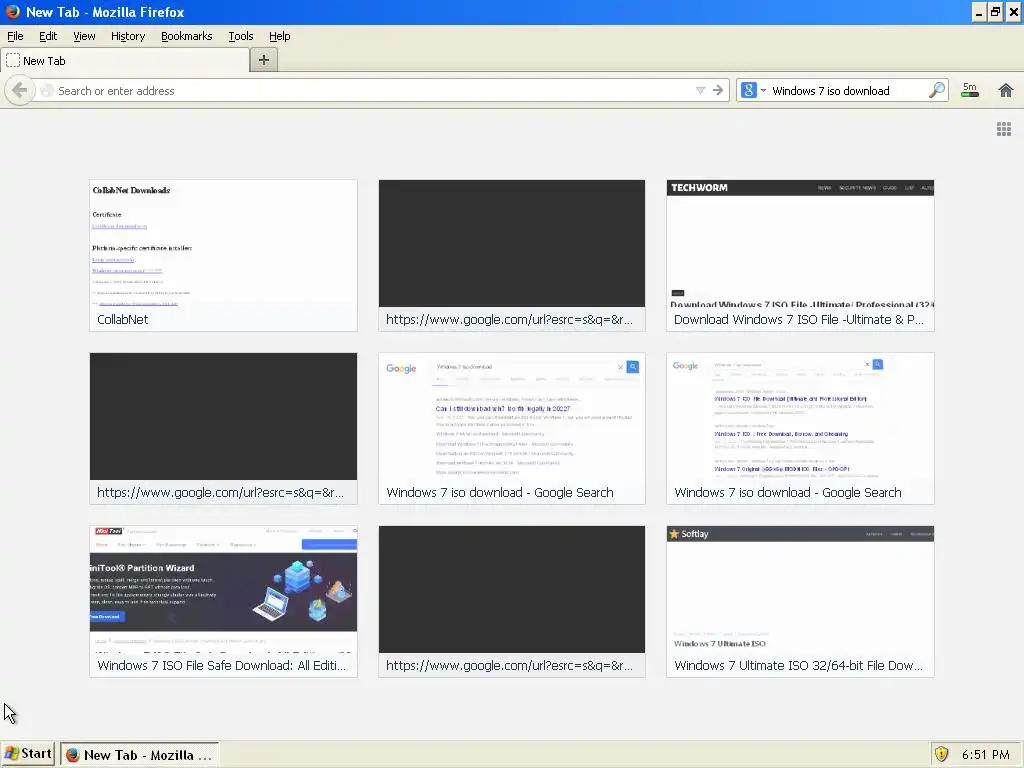Select New Tab - Mozilla taskbar button
1024x768 pixels.
click(139, 754)
